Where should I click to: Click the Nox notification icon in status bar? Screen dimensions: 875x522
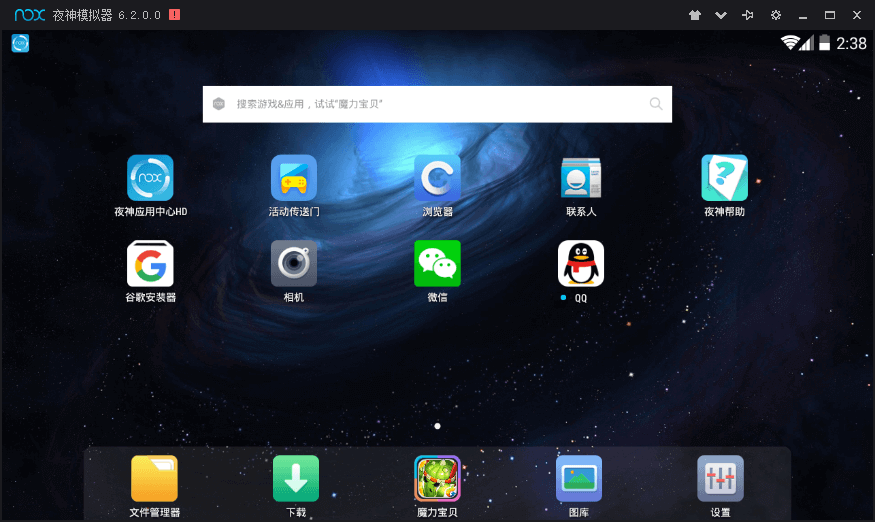tap(20, 43)
